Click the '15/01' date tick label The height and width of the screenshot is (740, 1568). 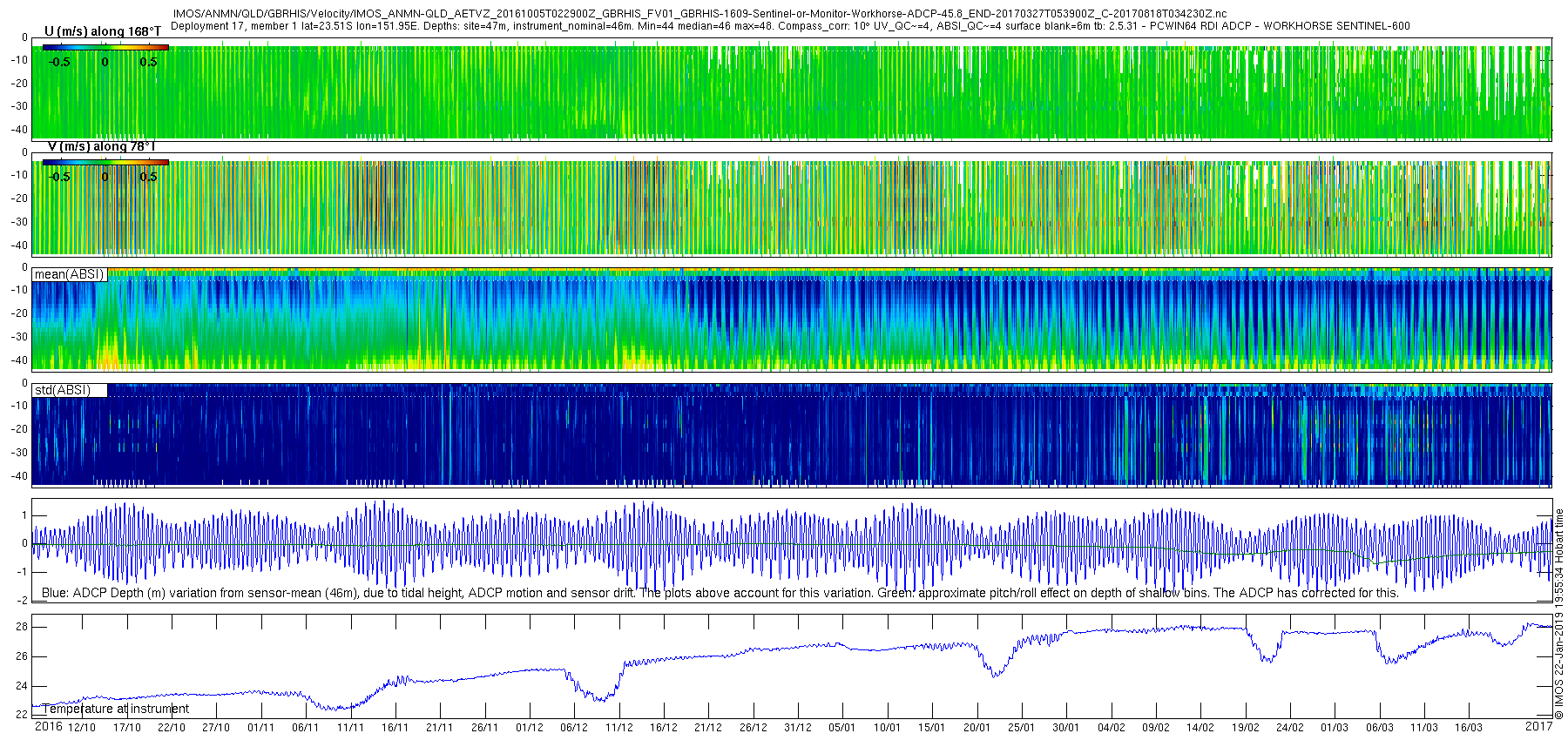pos(932,728)
